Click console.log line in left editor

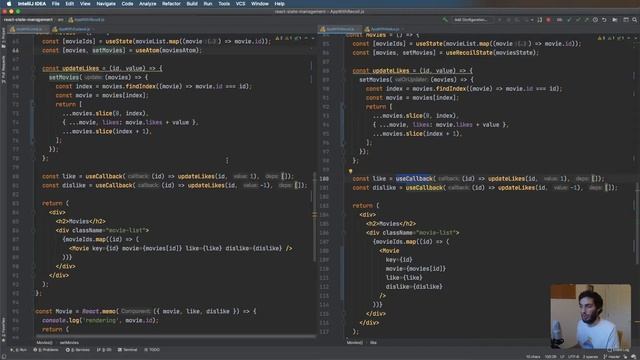pos(100,320)
